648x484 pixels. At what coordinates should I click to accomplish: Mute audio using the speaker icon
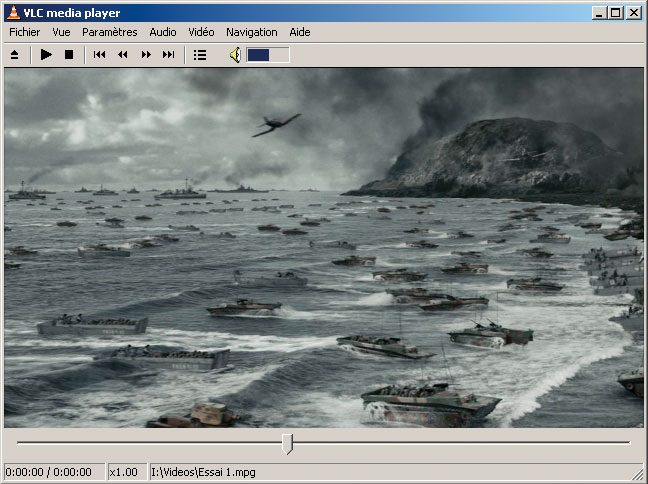234,55
